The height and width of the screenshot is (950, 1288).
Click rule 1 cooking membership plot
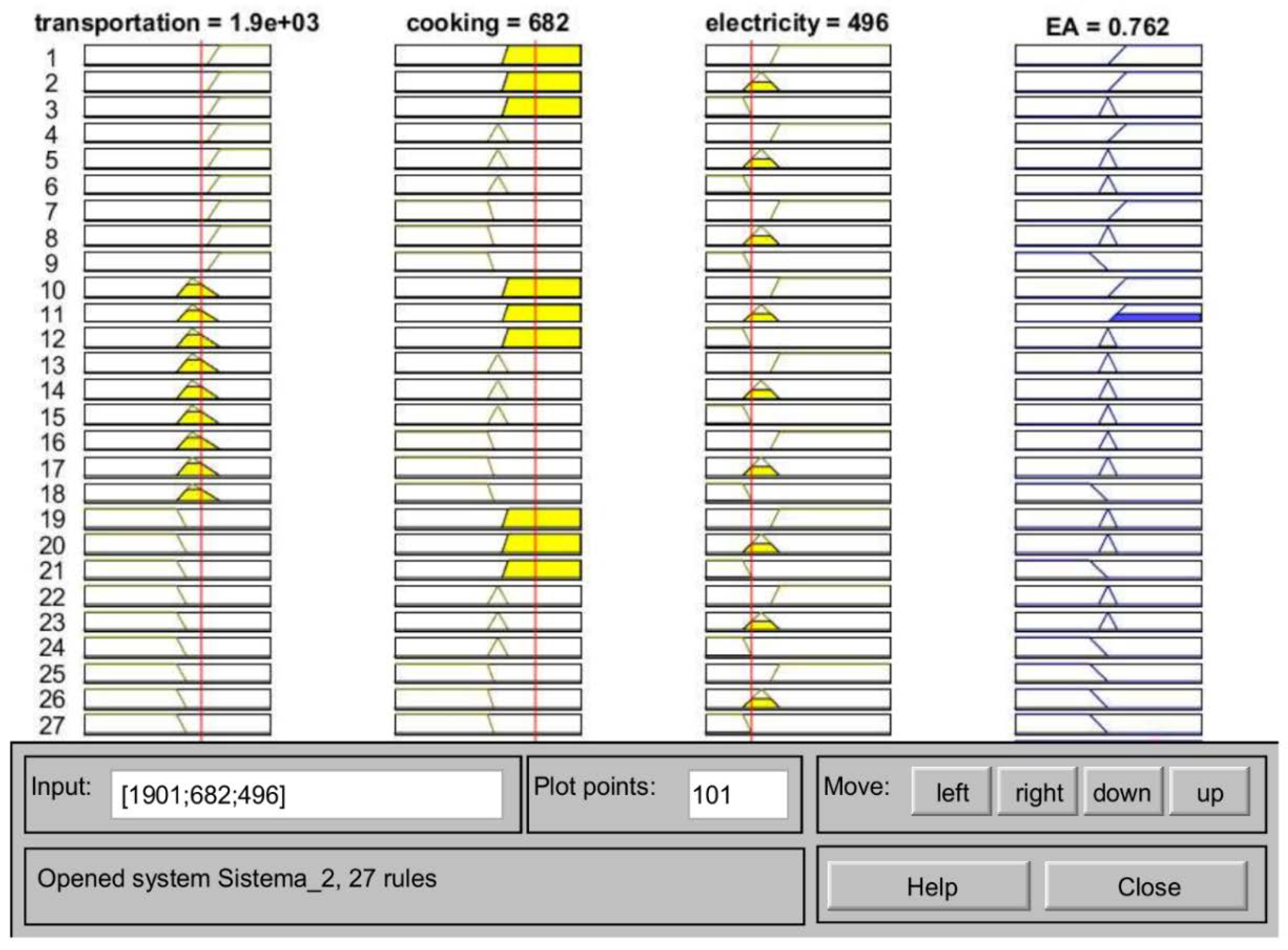[488, 56]
